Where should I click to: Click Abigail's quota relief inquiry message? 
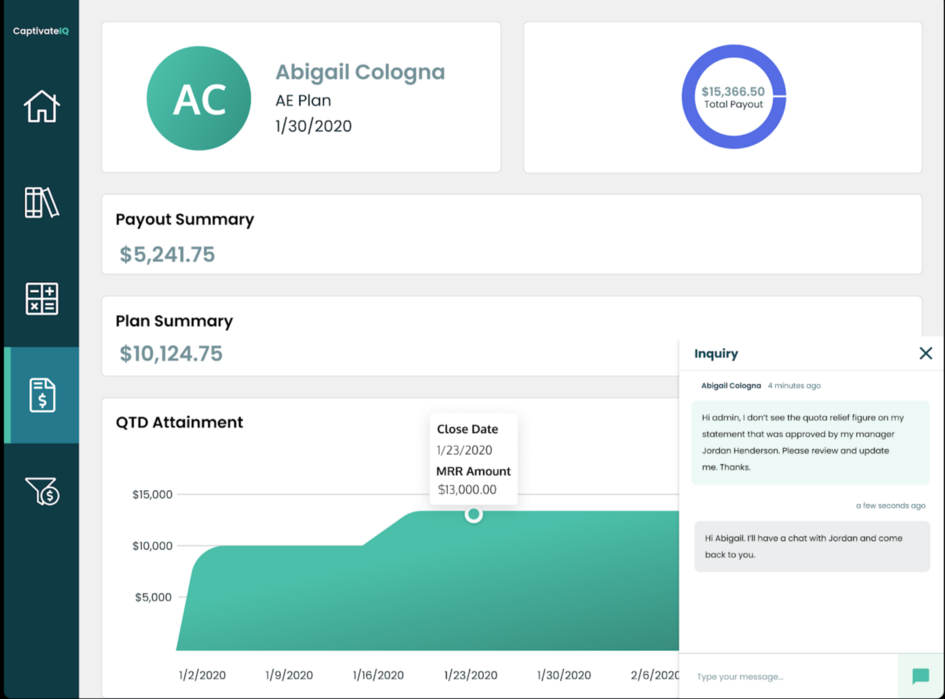click(810, 442)
